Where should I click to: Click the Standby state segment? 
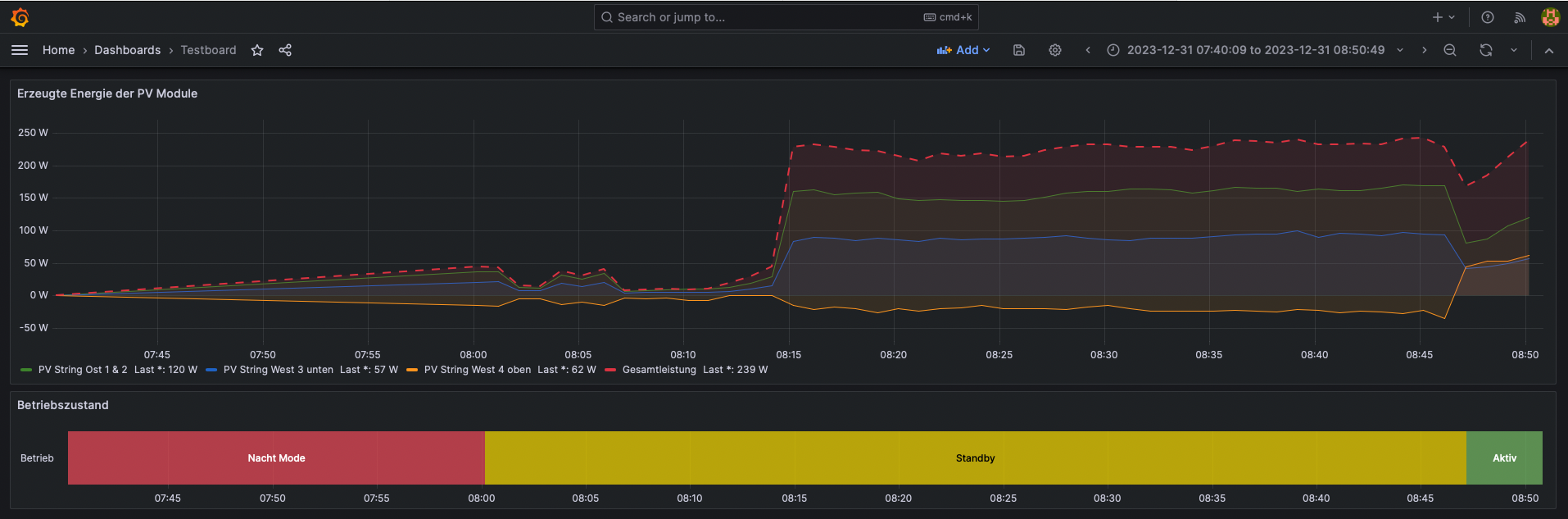[x=976, y=458]
